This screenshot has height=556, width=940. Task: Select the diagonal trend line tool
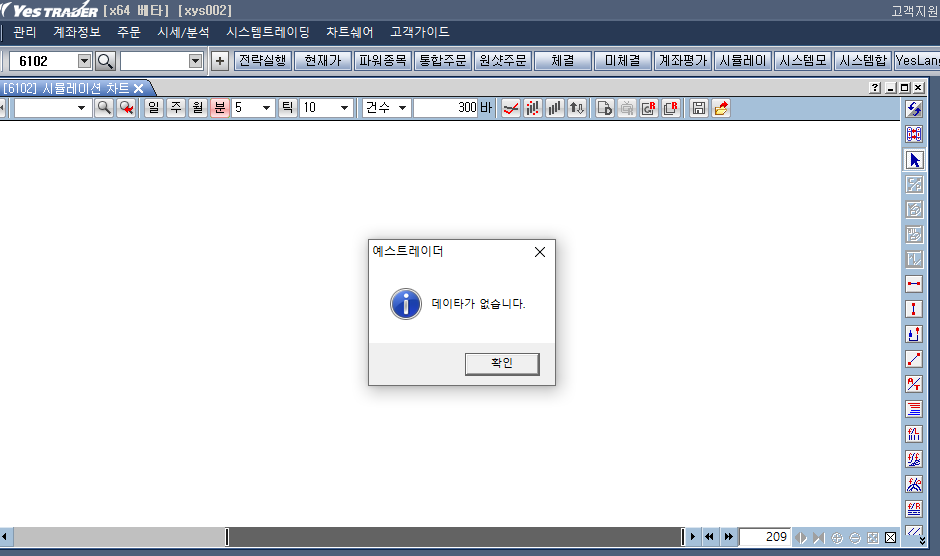click(914, 360)
